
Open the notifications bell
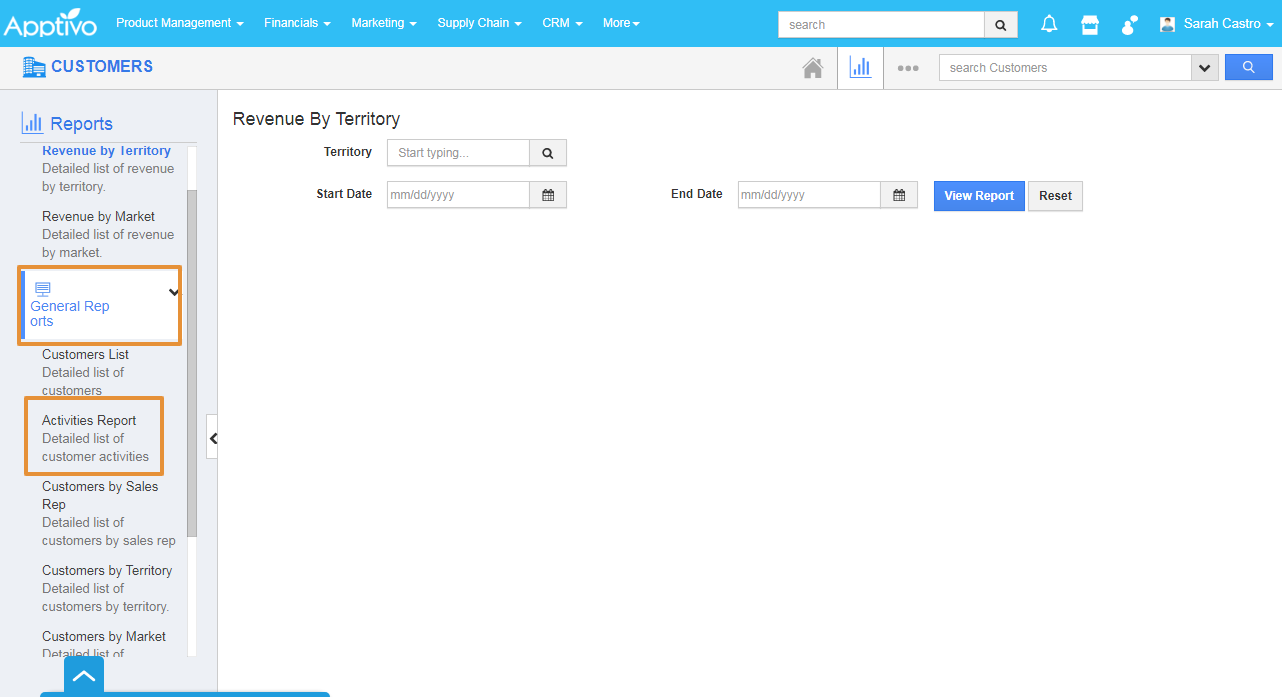pyautogui.click(x=1049, y=24)
